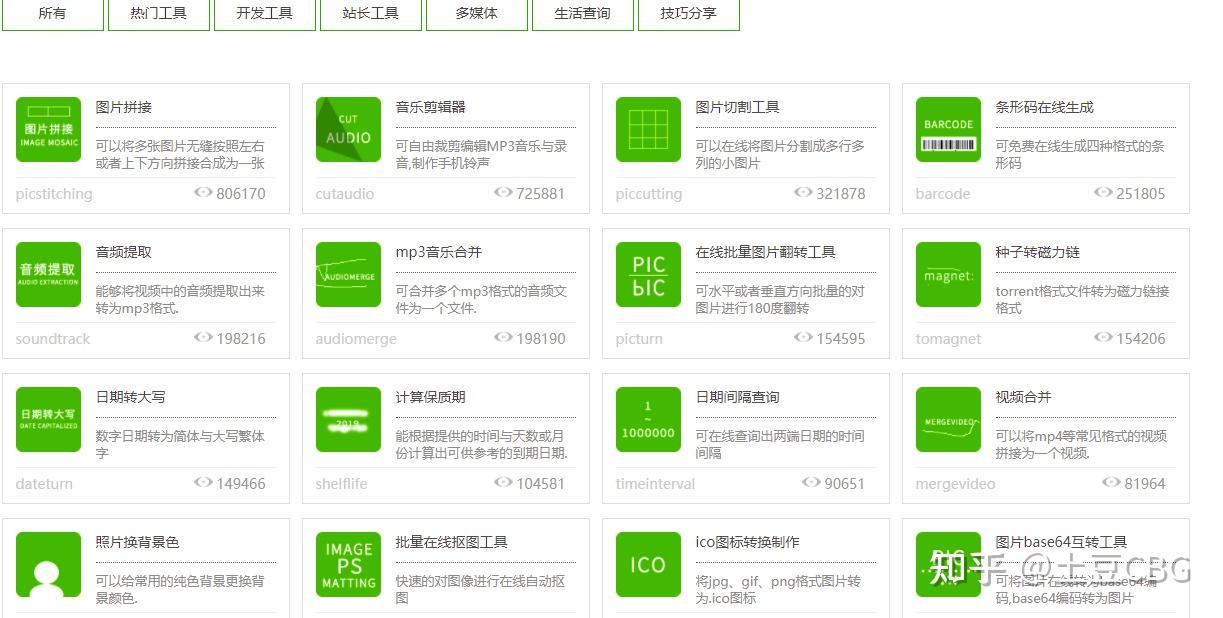Click the mergevideo slug text
Viewport: 1223px width, 618px height.
click(x=956, y=484)
